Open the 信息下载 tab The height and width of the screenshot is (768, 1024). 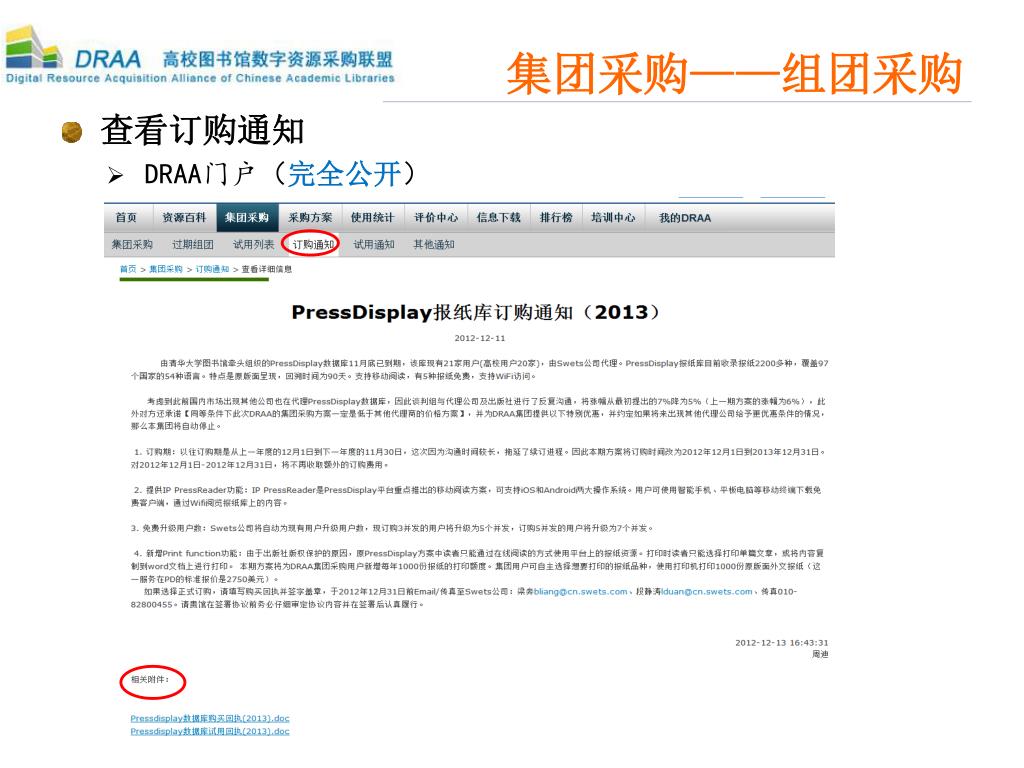[x=499, y=217]
